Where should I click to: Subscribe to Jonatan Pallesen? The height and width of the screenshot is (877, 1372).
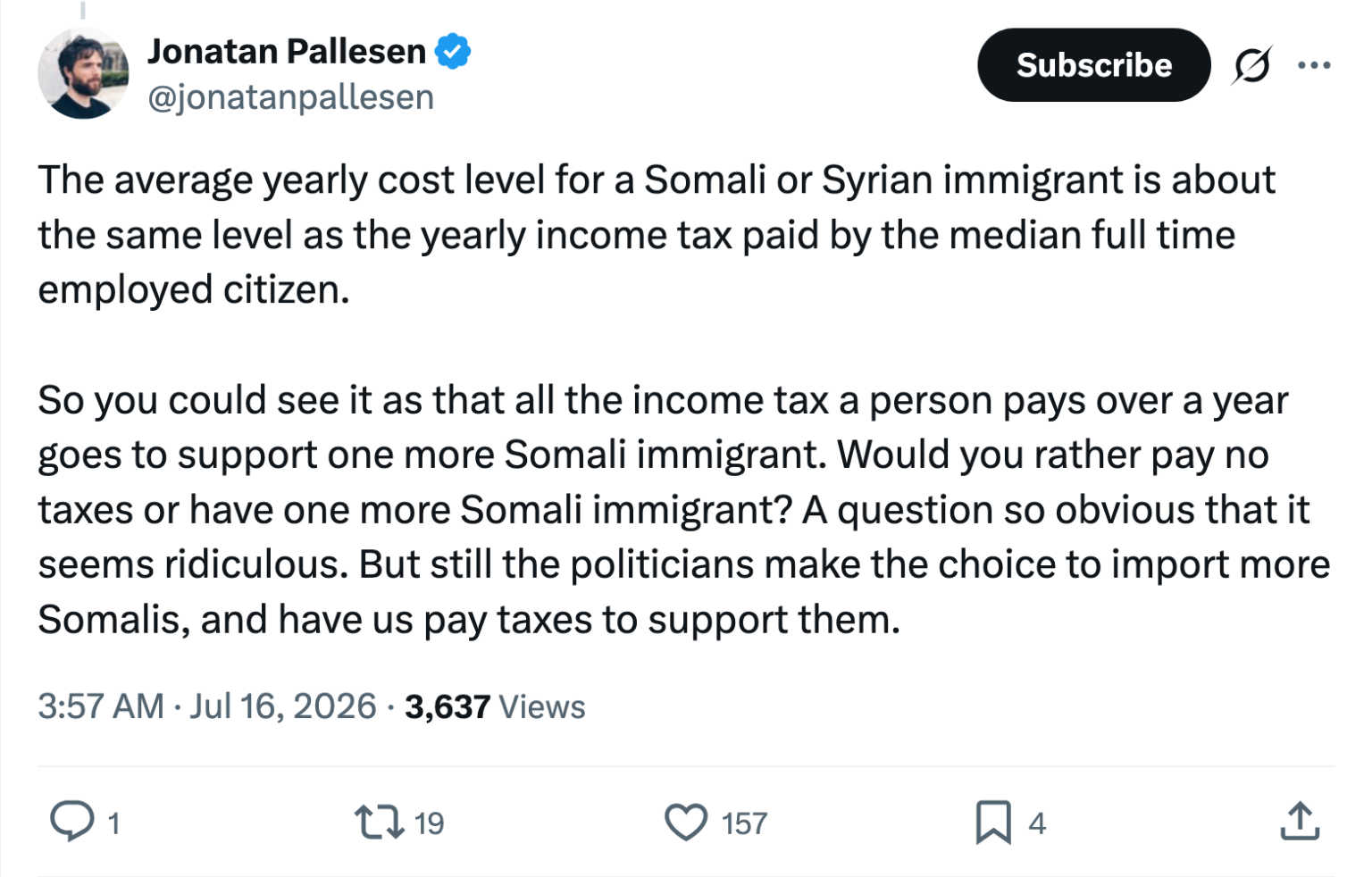pos(1094,65)
